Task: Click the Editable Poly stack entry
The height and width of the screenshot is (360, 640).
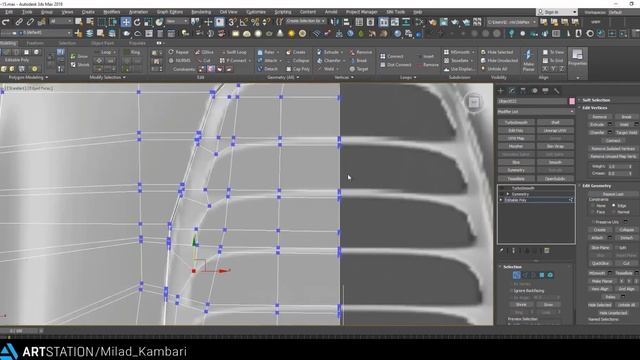Action: (x=536, y=200)
